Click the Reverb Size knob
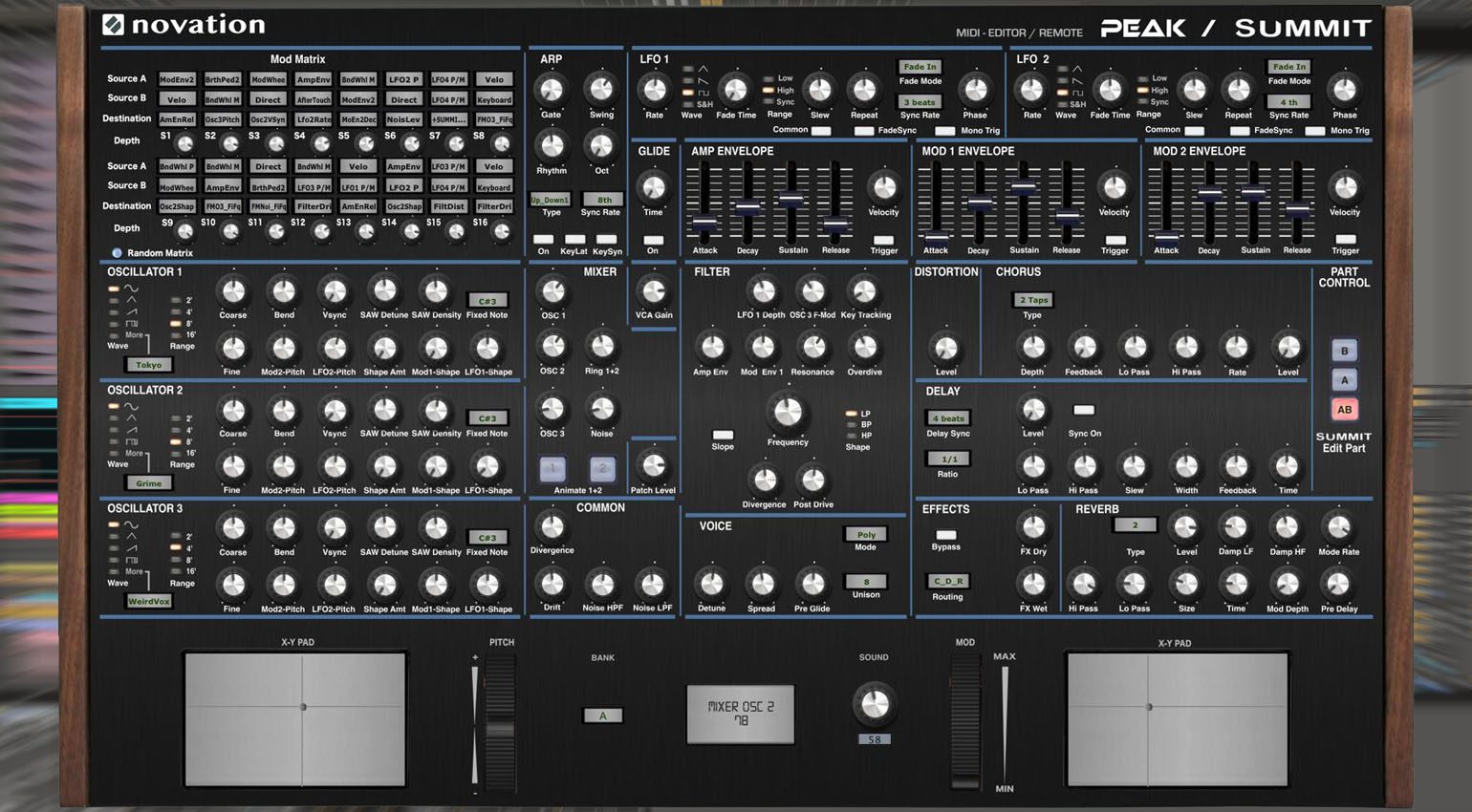1472x812 pixels. coord(1185,584)
